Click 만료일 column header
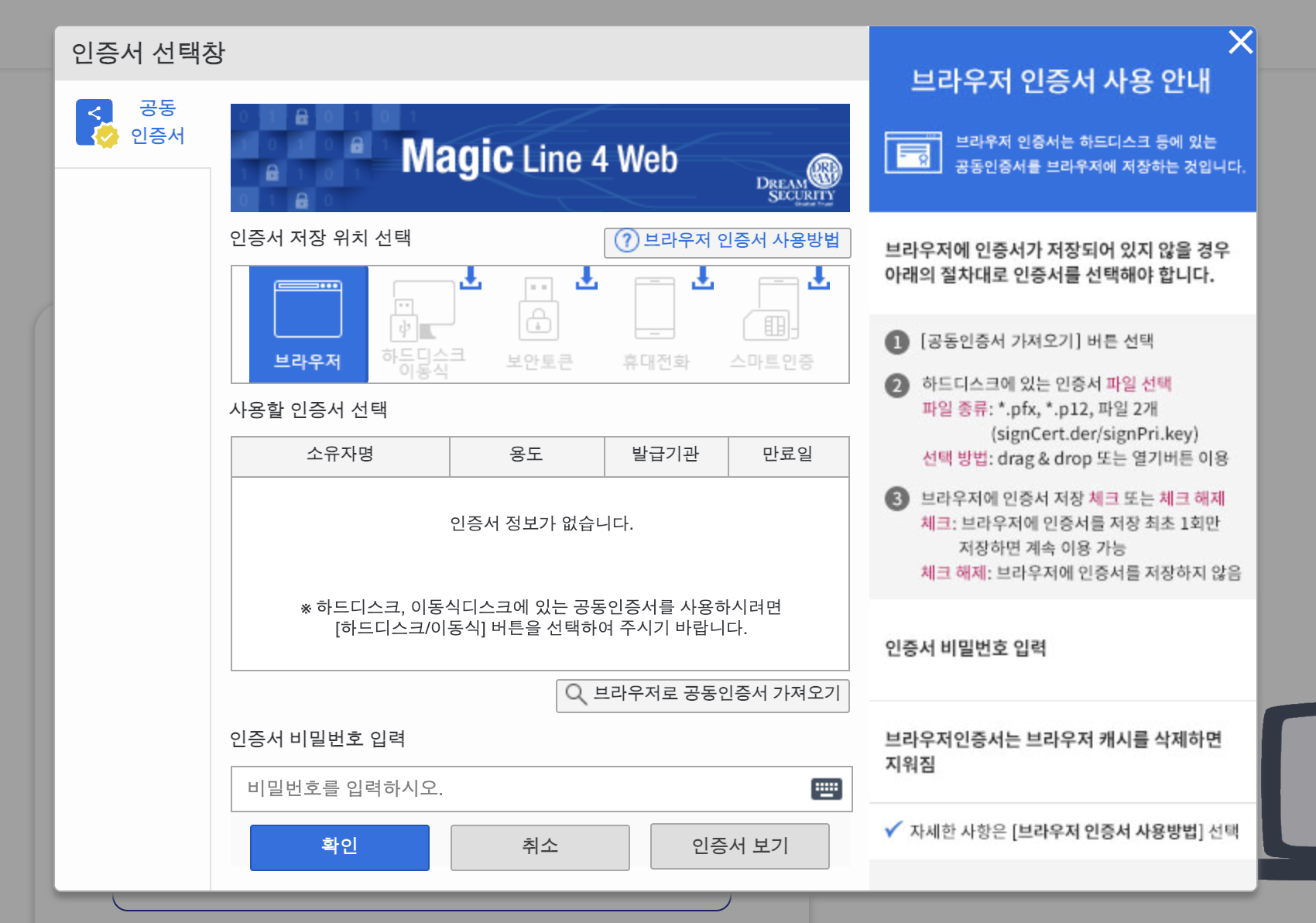1316x923 pixels. click(788, 455)
